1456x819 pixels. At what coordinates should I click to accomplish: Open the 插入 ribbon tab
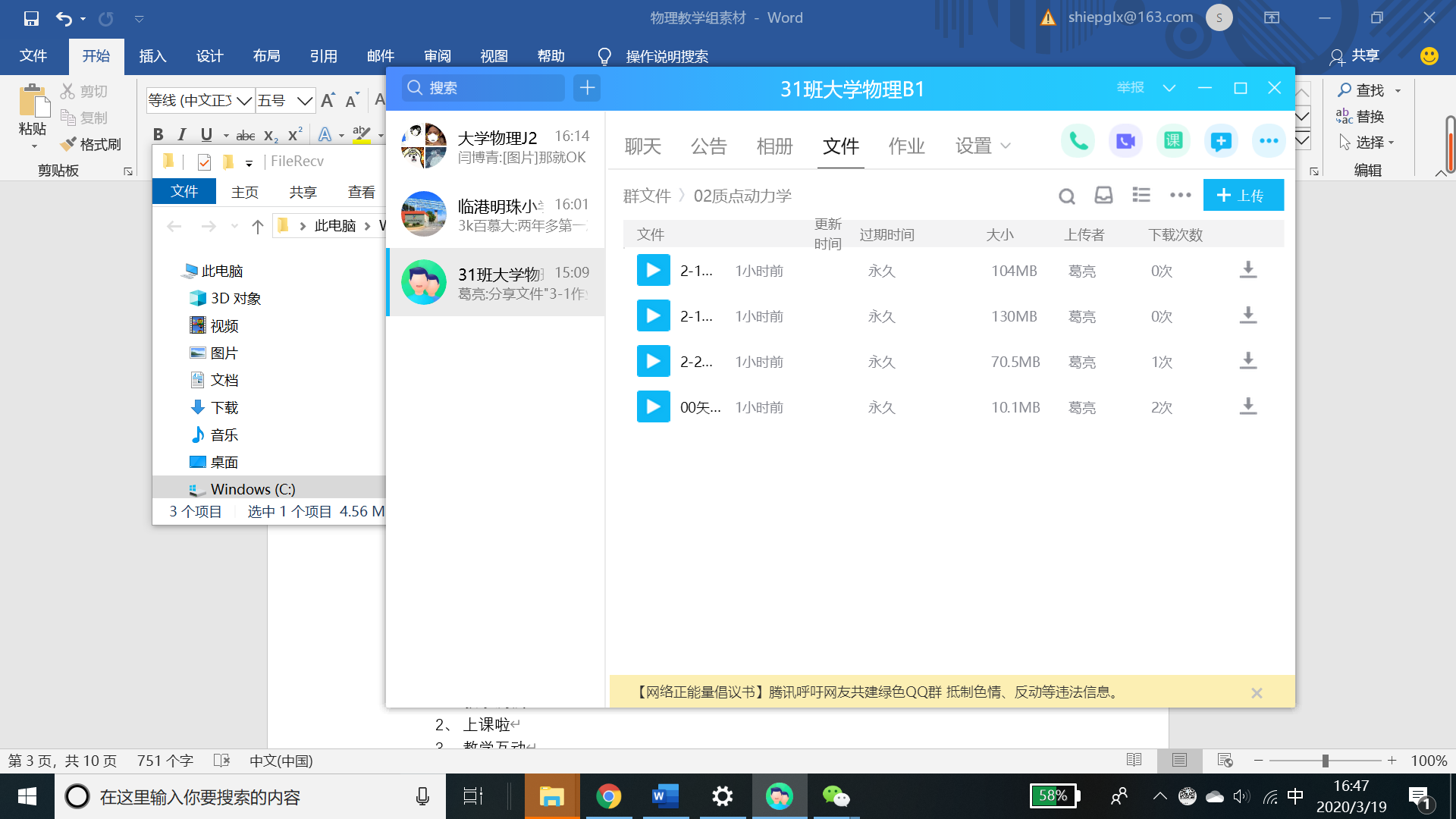pyautogui.click(x=152, y=56)
